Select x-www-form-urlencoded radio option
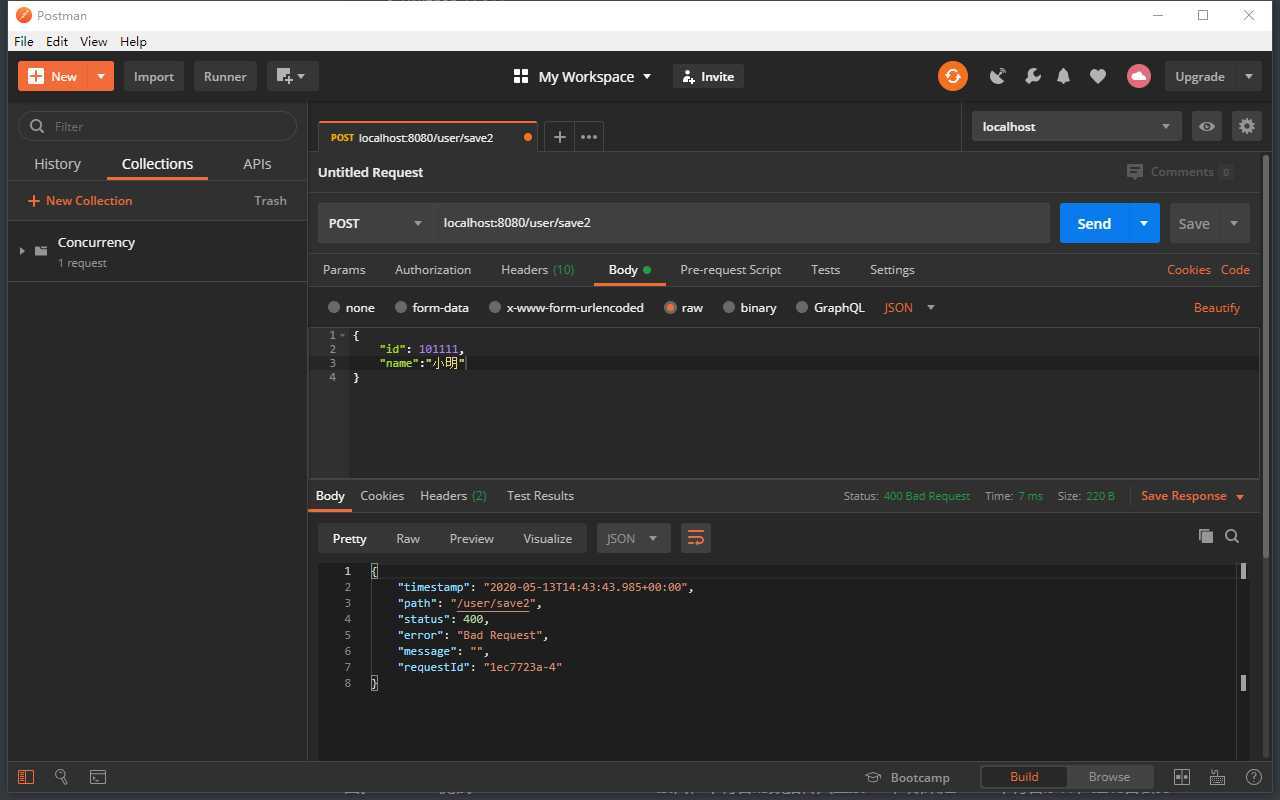 (x=495, y=307)
